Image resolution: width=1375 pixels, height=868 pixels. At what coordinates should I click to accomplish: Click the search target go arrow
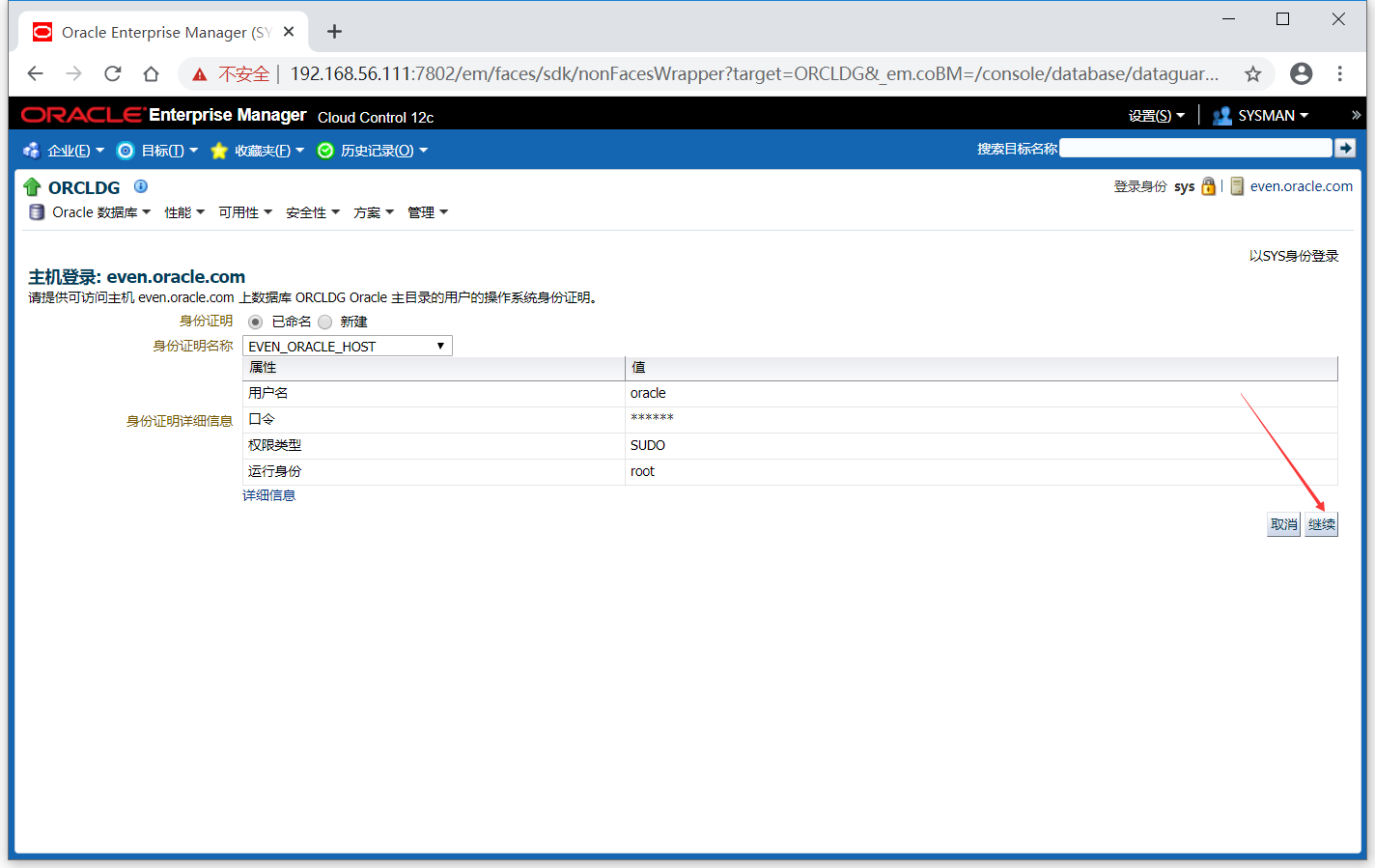[1345, 148]
